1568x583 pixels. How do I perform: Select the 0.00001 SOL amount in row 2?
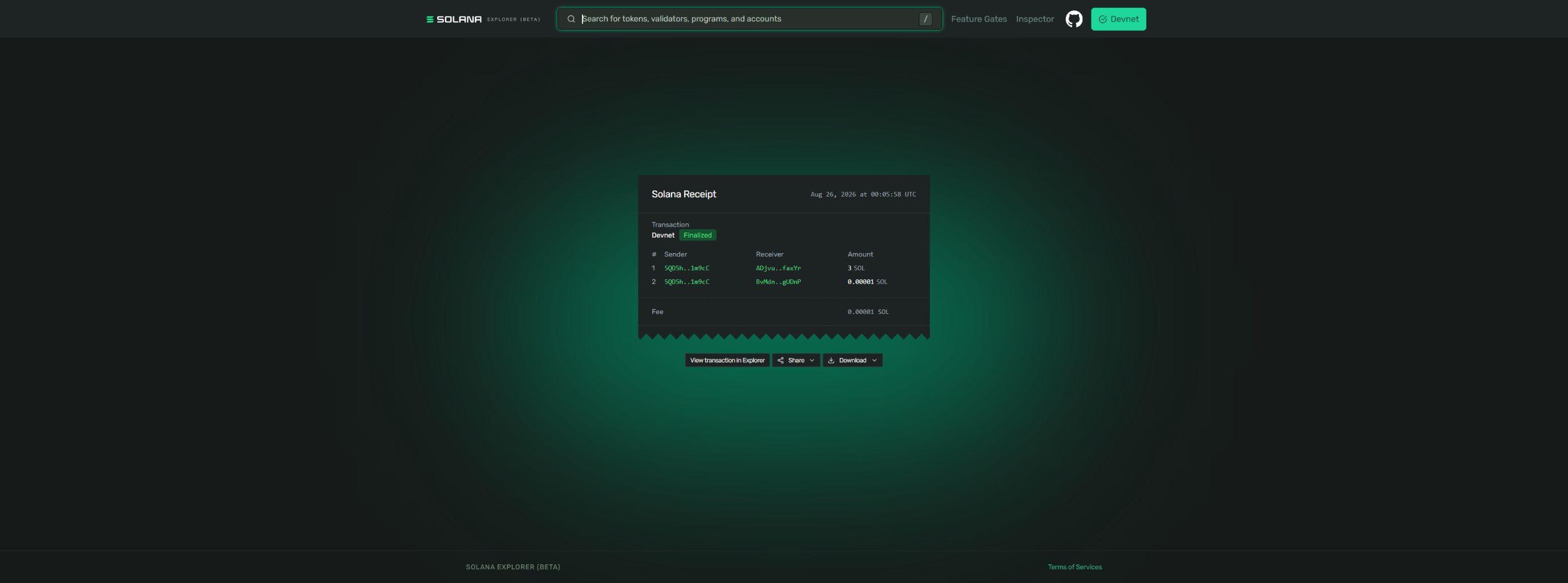coord(868,282)
